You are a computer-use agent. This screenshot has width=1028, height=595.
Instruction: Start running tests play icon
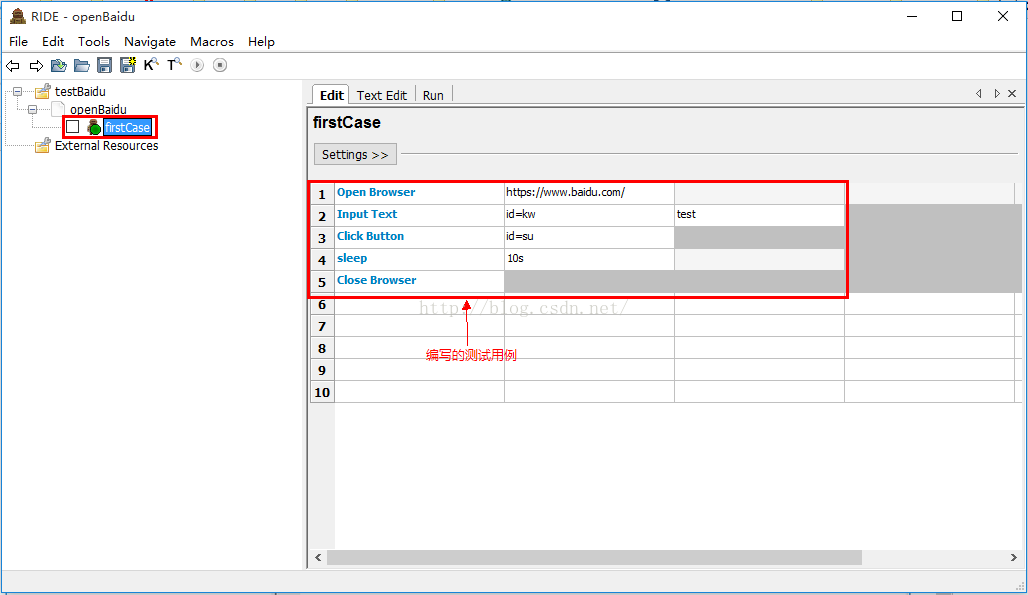pos(197,65)
